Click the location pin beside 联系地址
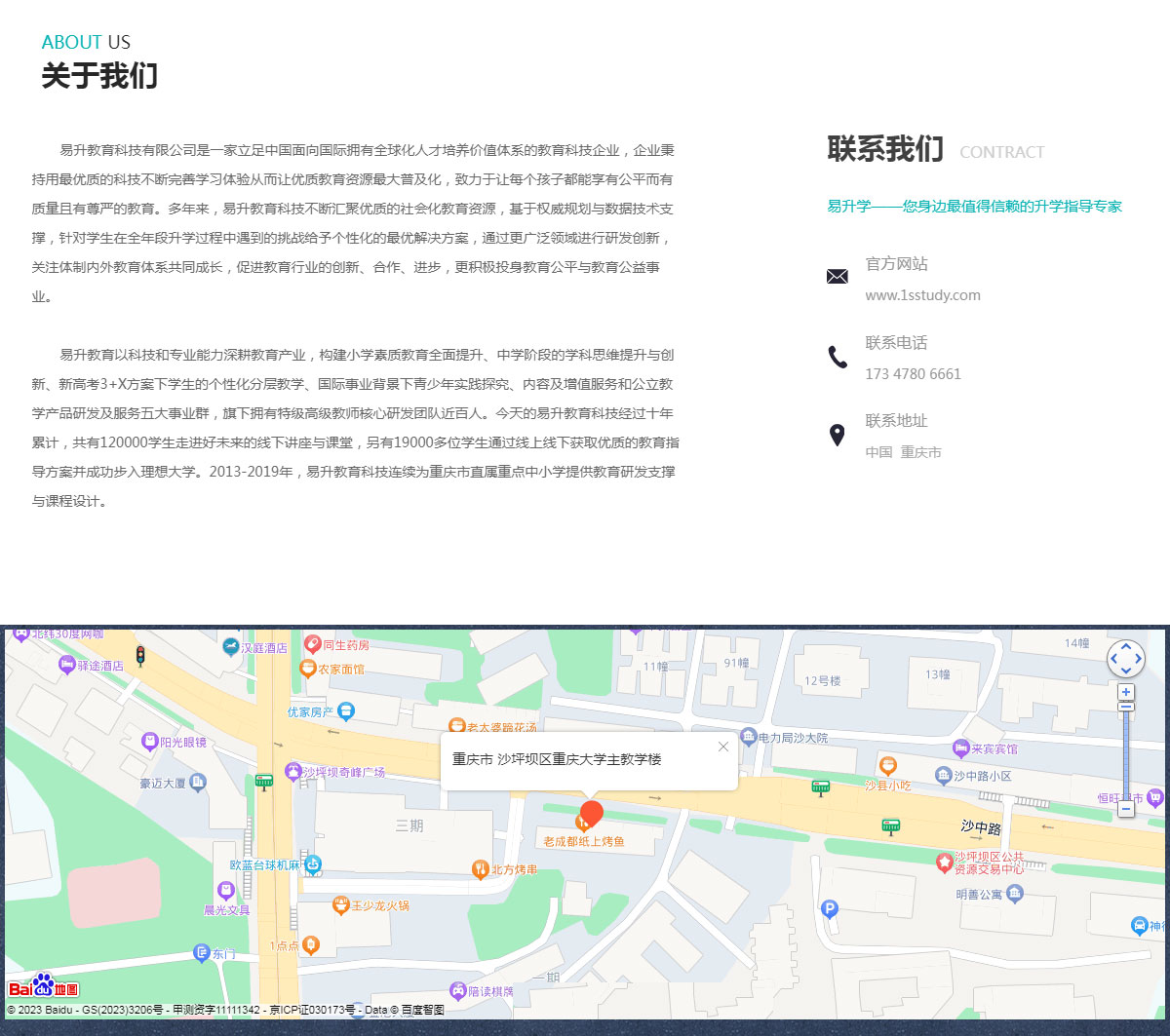Screen dimensions: 1170x1036 click(x=837, y=436)
